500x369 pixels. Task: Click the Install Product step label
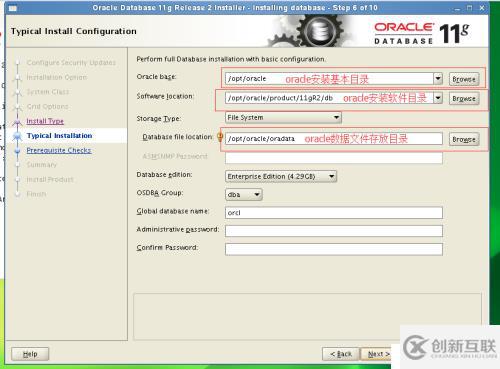pos(50,179)
